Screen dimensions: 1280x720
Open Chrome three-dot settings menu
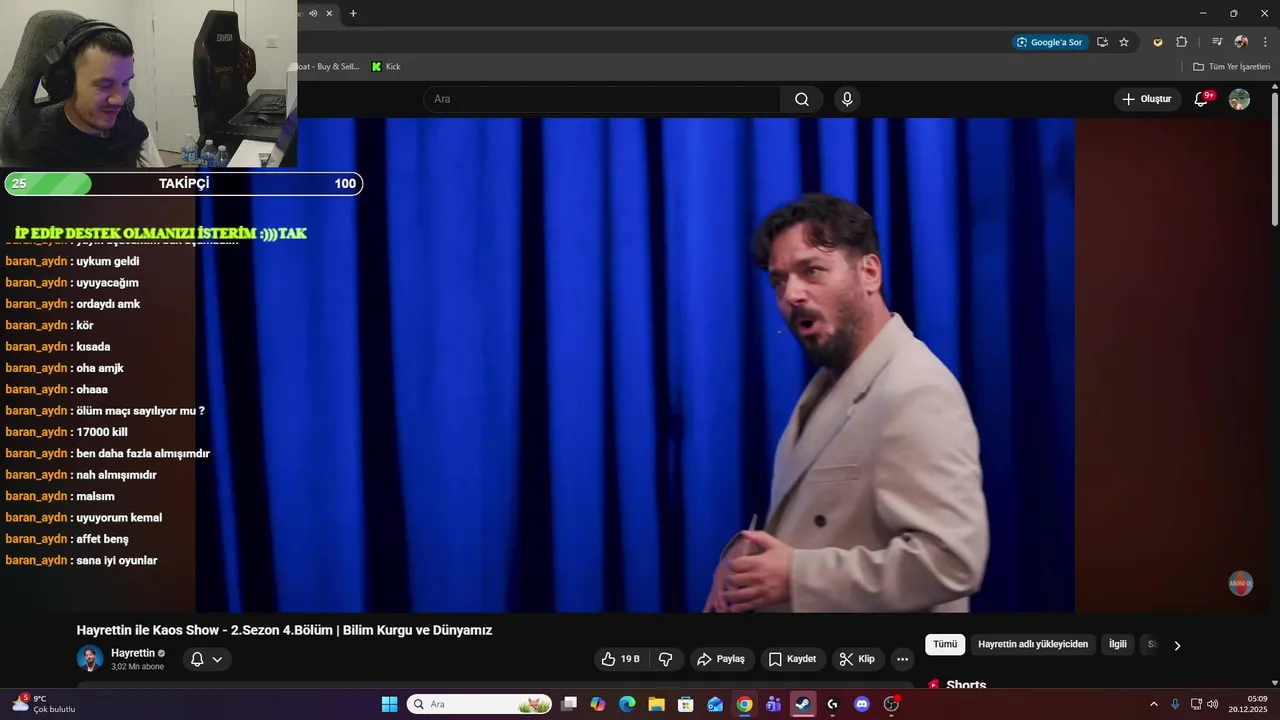tap(1265, 42)
